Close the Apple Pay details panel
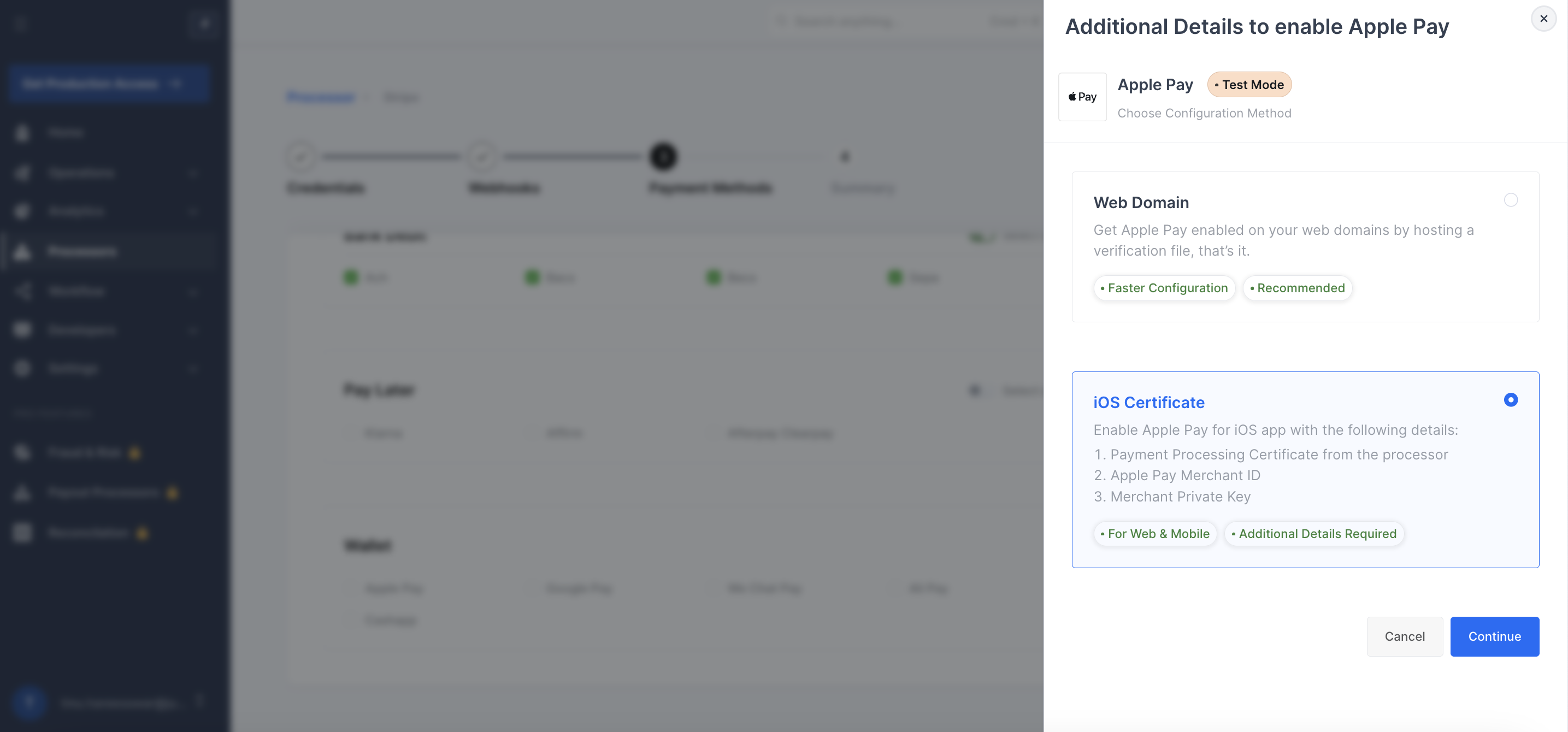 (1543, 19)
